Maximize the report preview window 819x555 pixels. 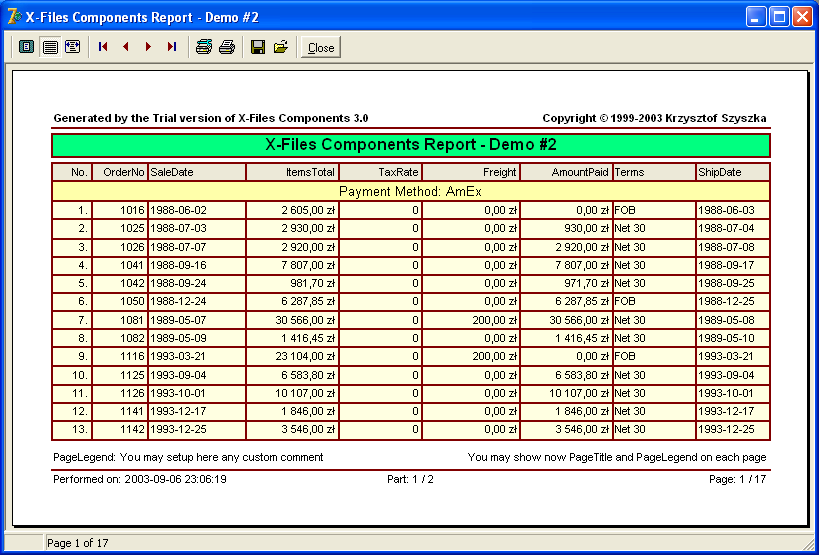[780, 16]
